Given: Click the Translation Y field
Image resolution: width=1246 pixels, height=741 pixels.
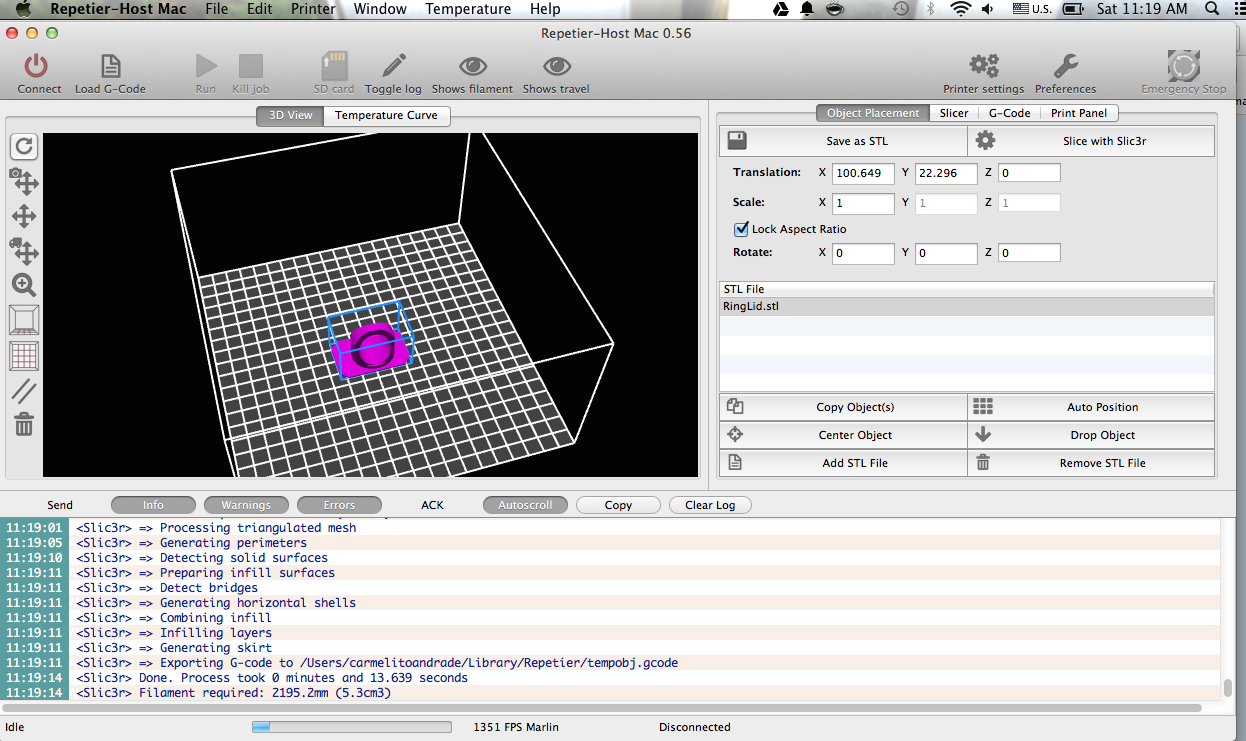Looking at the screenshot, I should tap(946, 173).
